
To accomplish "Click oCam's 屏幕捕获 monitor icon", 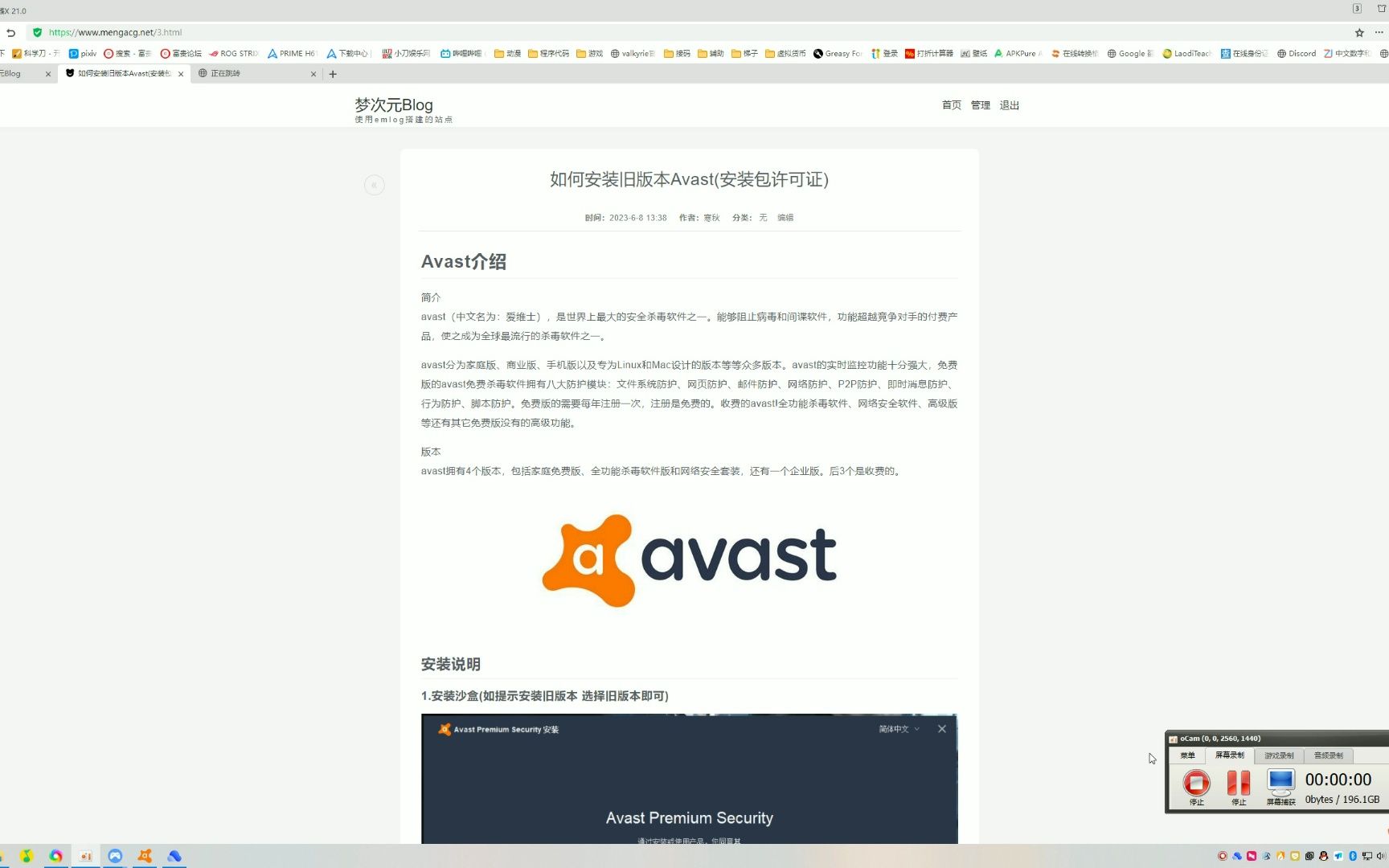I will (x=1280, y=782).
